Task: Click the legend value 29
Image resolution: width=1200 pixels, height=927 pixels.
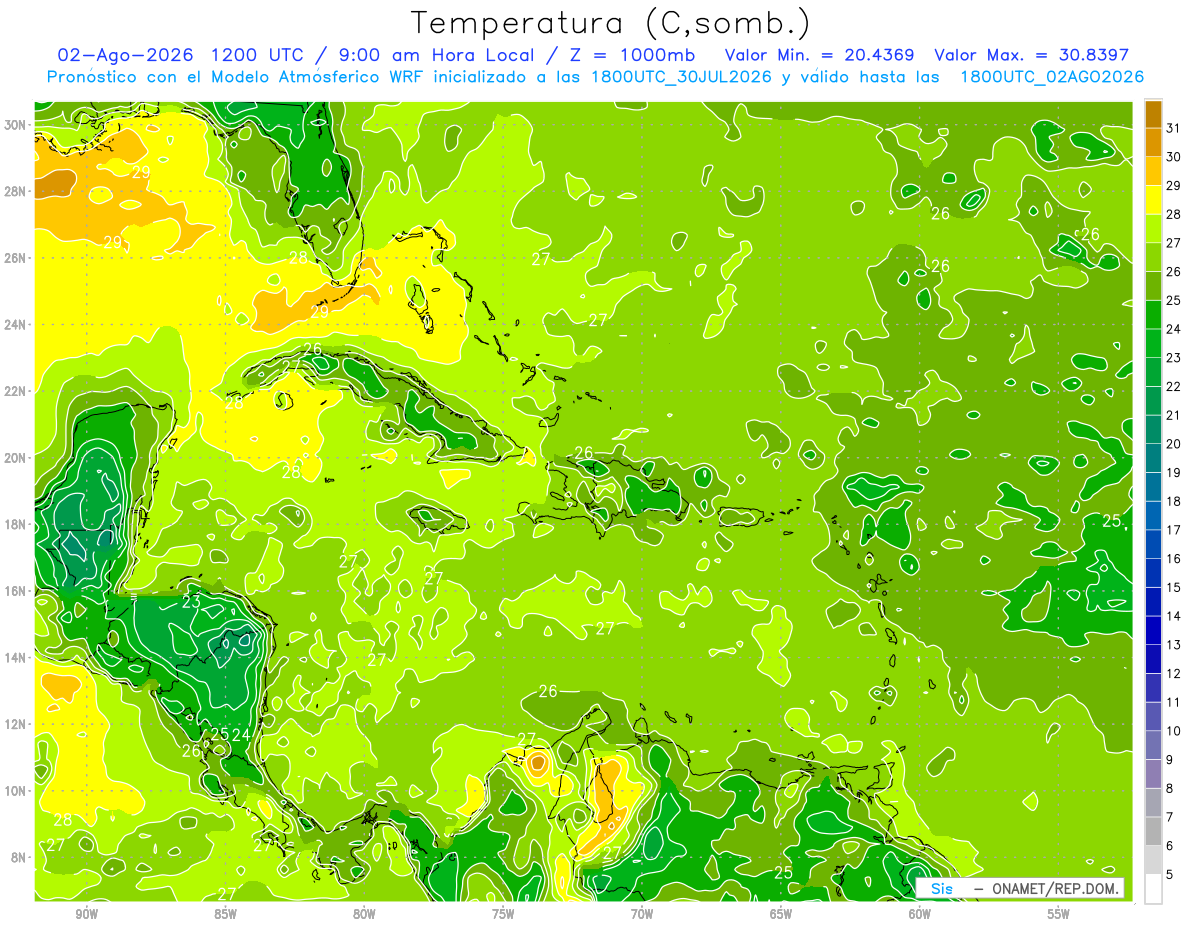Action: 1174,185
